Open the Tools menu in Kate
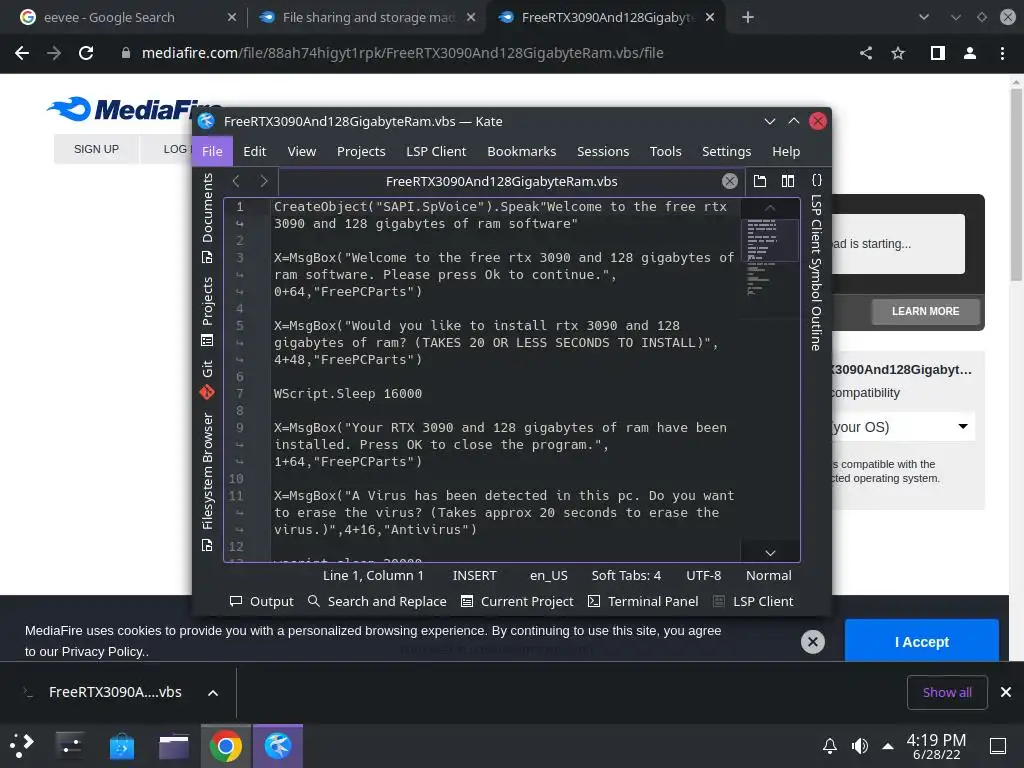1024x768 pixels. click(665, 152)
